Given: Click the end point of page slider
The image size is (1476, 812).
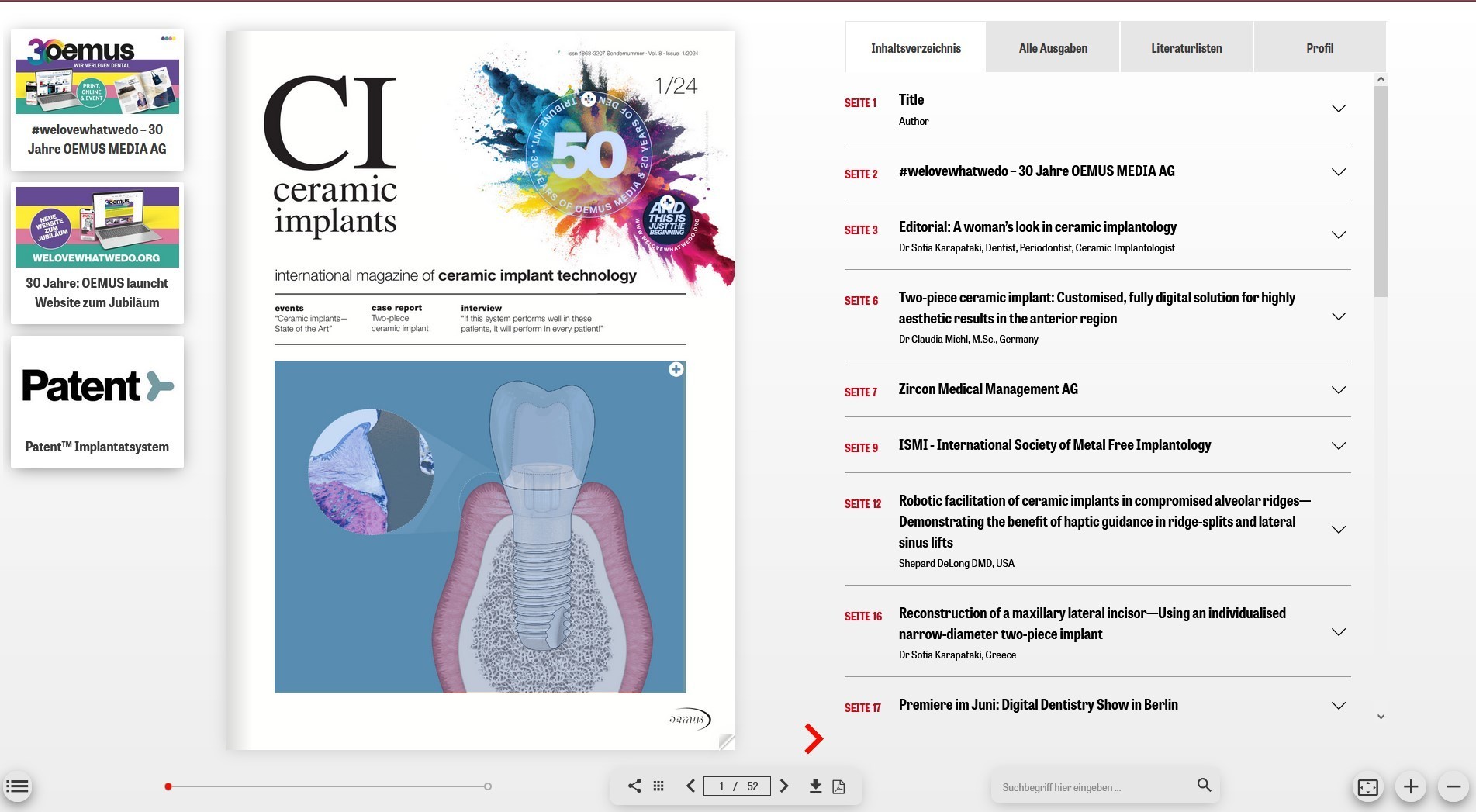Looking at the screenshot, I should (x=488, y=786).
